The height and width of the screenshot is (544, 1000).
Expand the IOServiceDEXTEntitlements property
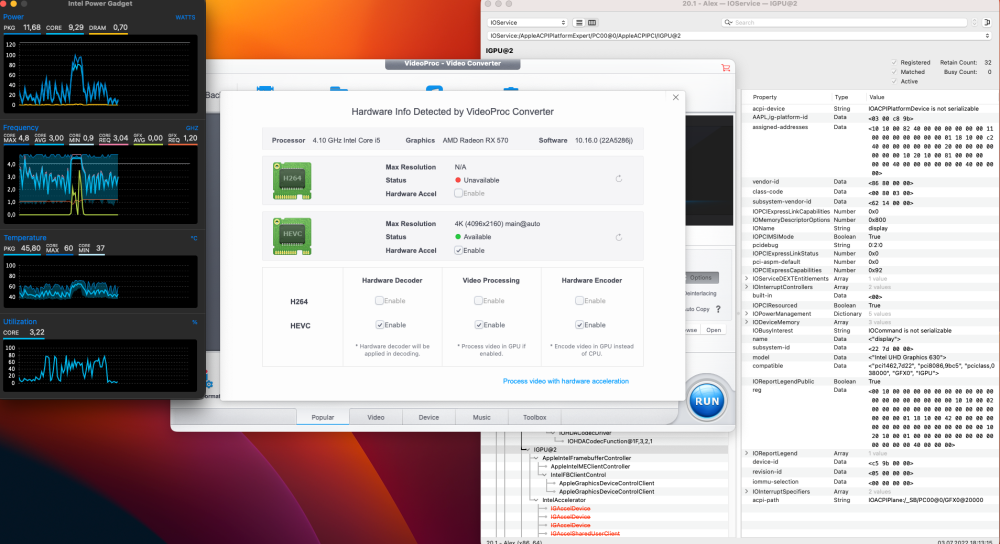click(746, 279)
